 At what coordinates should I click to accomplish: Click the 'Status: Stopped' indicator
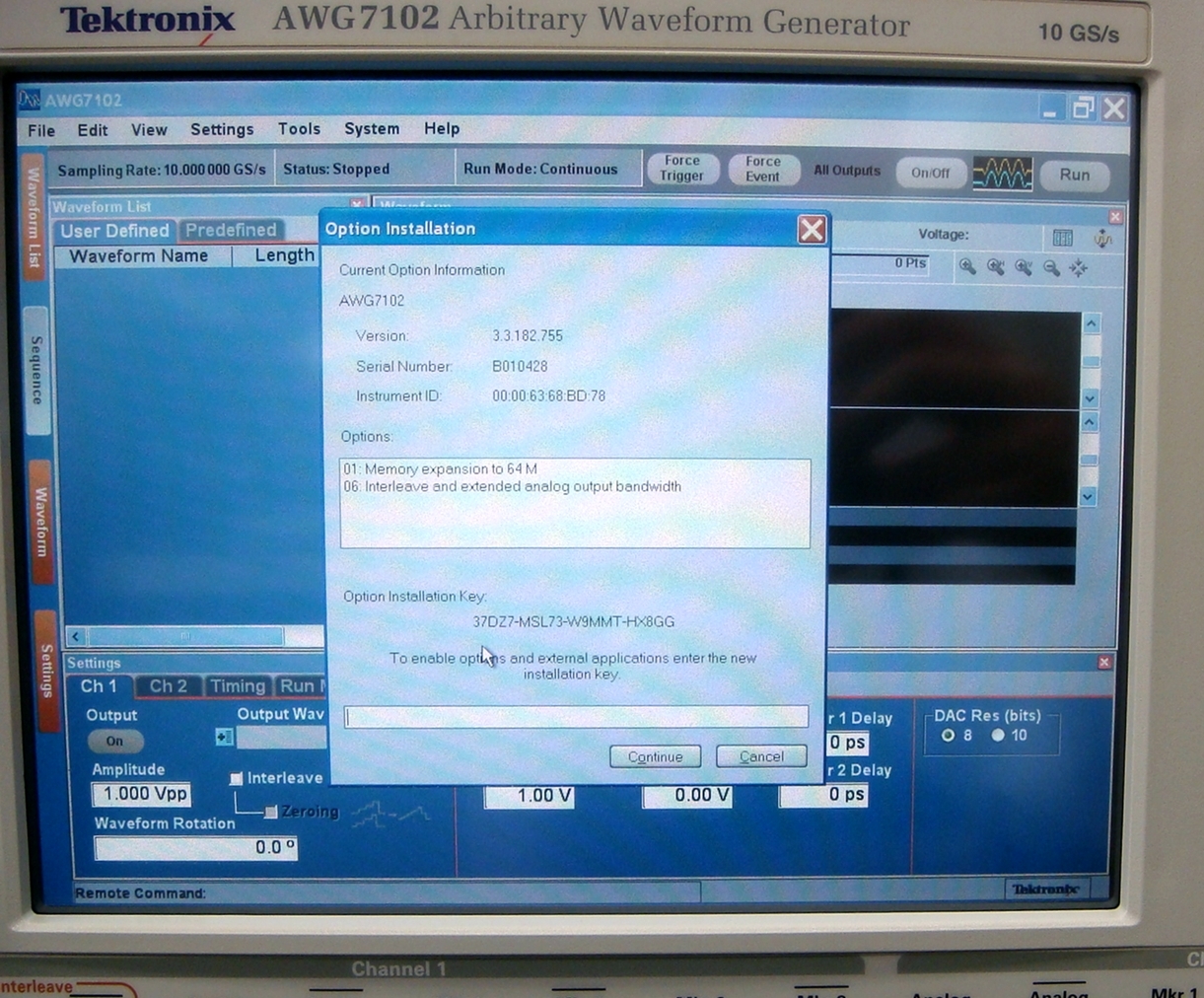(x=336, y=170)
